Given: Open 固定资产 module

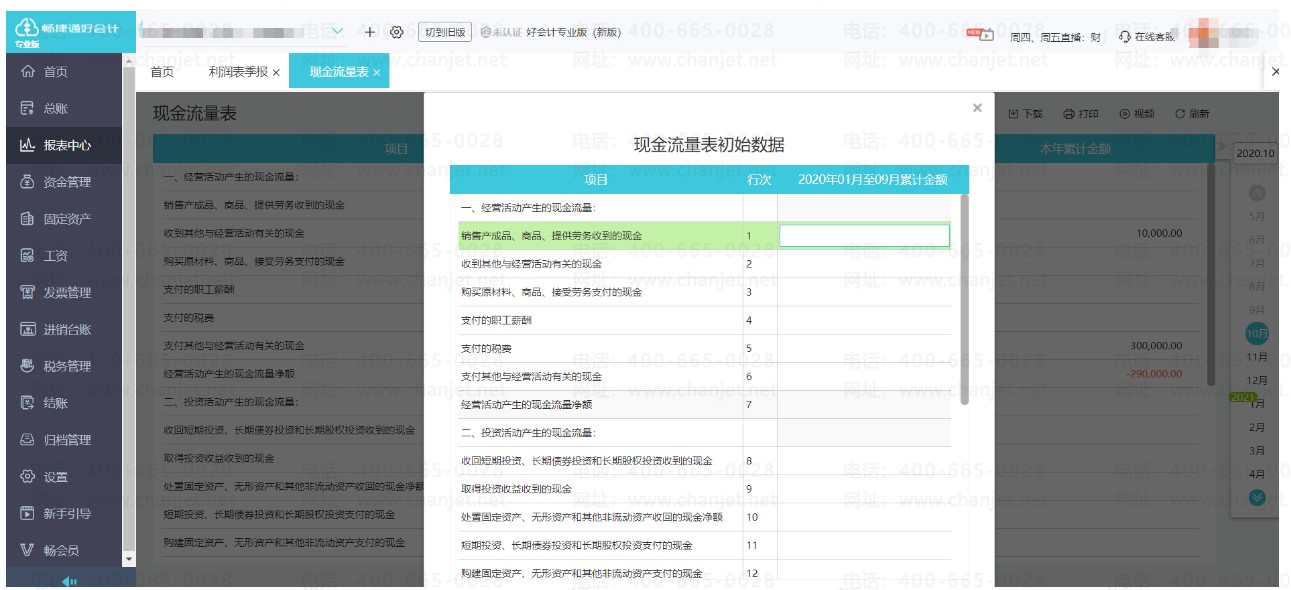Looking at the screenshot, I should 66,219.
